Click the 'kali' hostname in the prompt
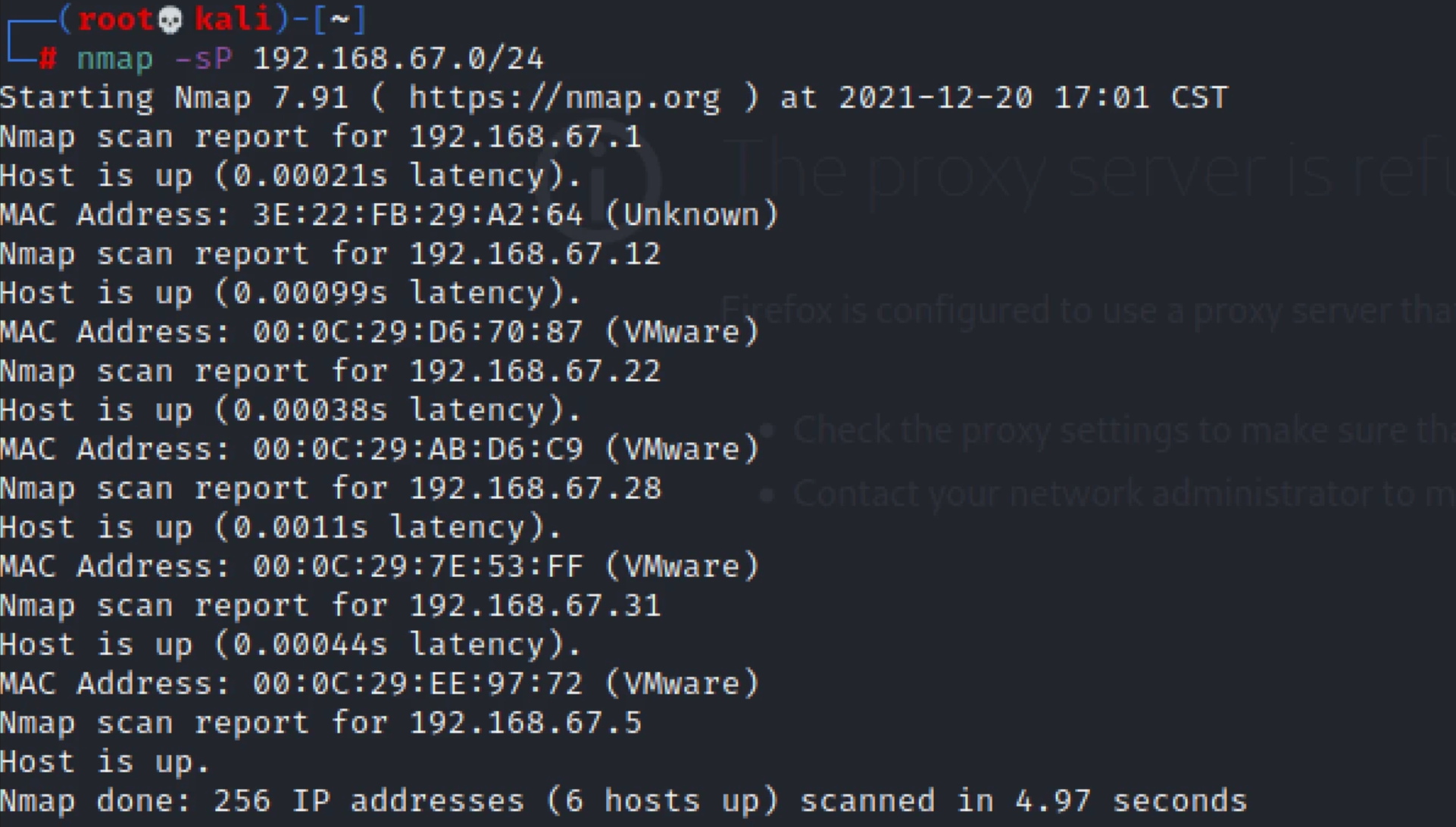 click(233, 20)
